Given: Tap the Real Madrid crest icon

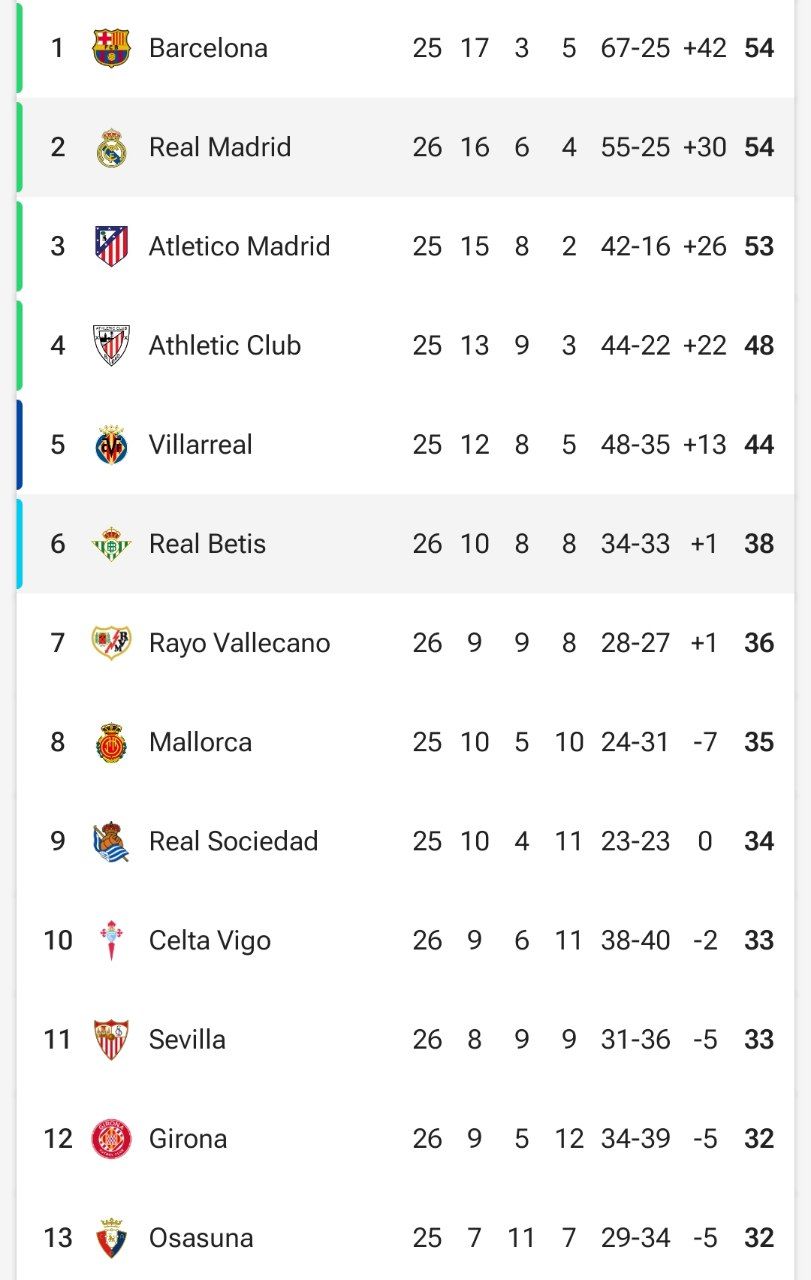Looking at the screenshot, I should 111,147.
